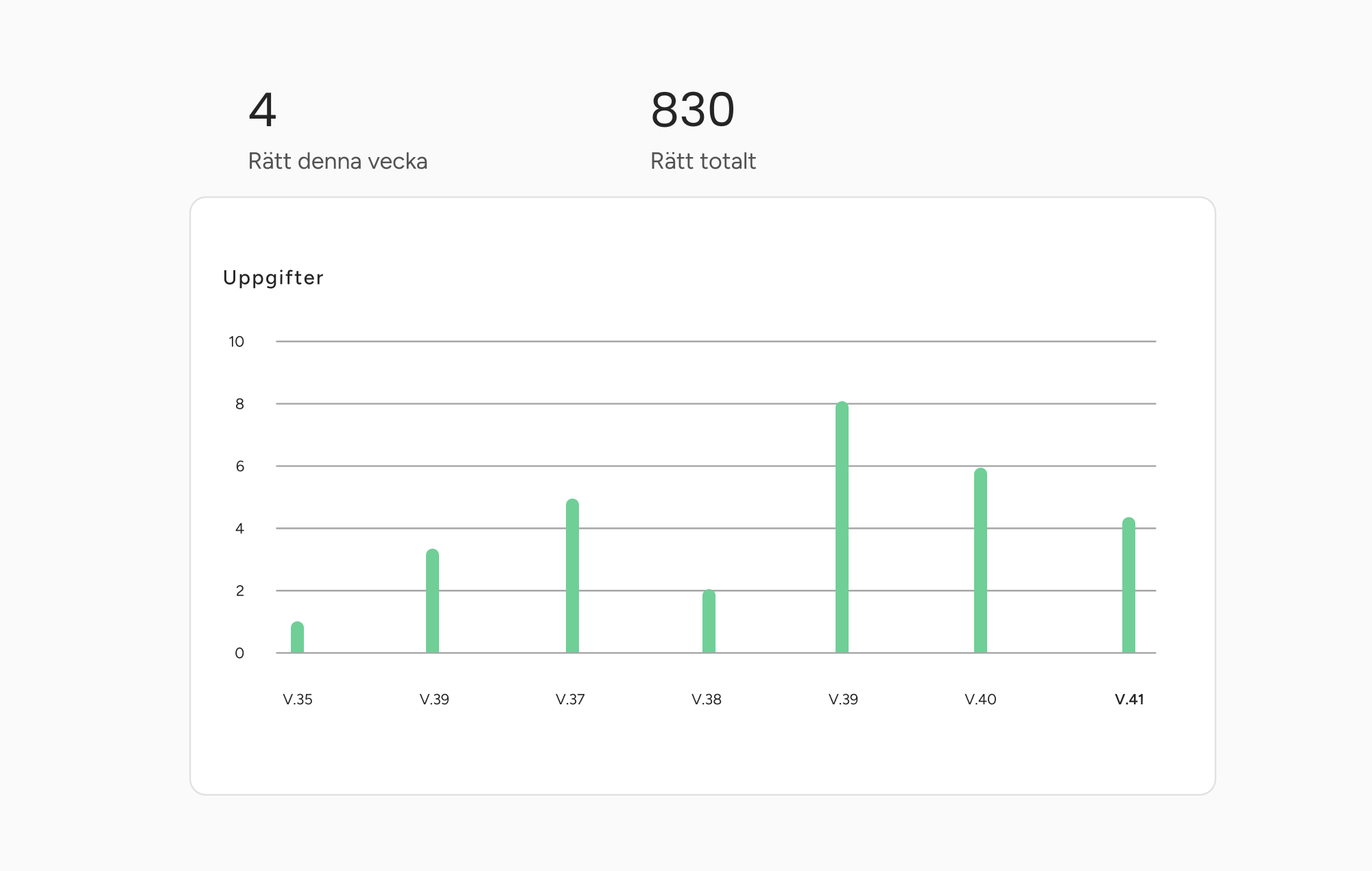This screenshot has height=871, width=1372.
Task: Click the "Rätt denna vecka" label
Action: [338, 161]
